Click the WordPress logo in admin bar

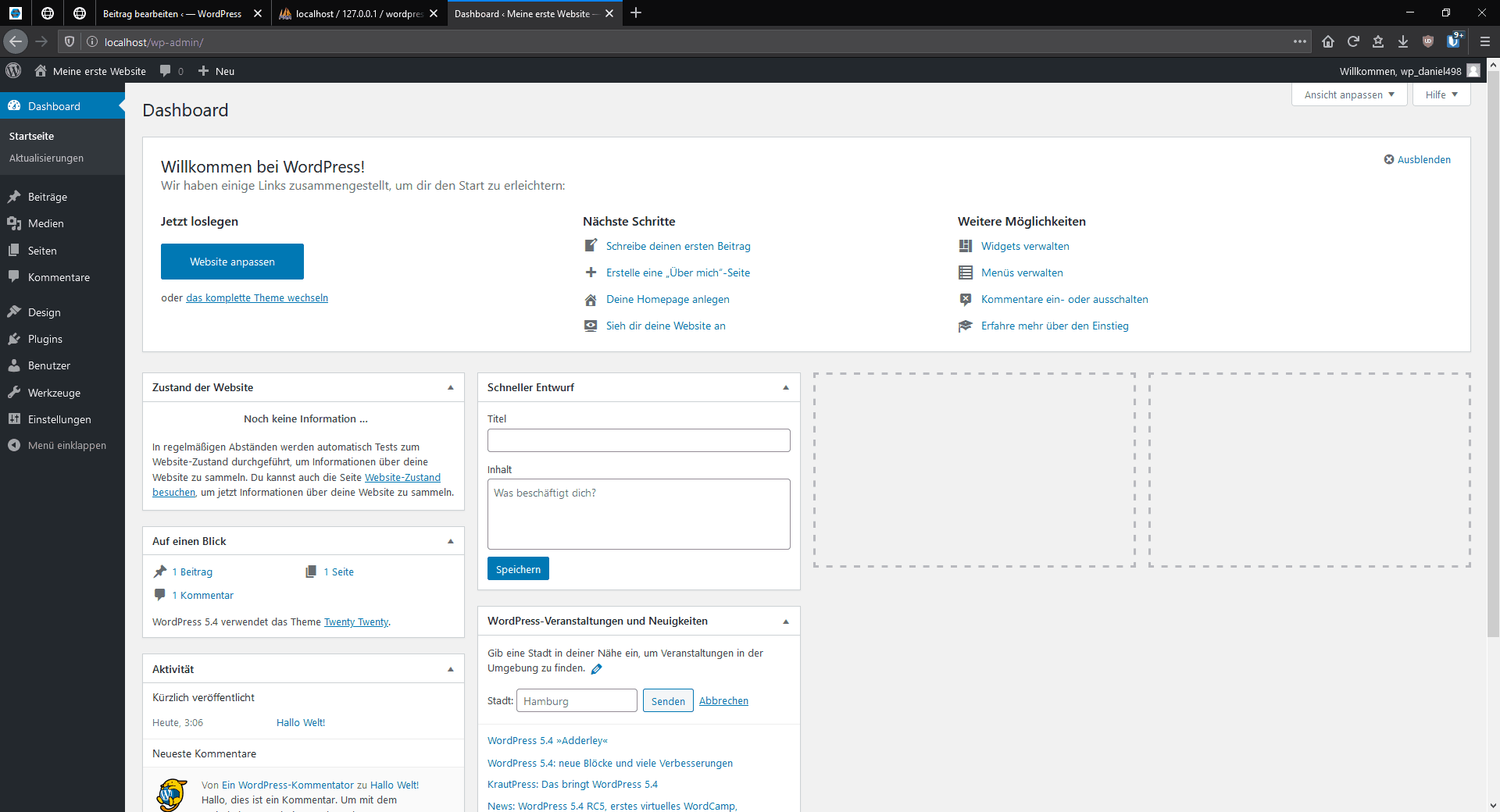(x=13, y=70)
